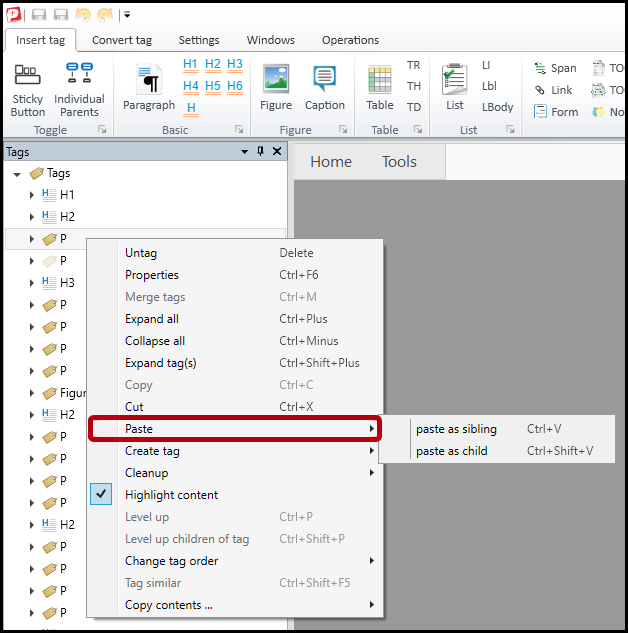Image resolution: width=628 pixels, height=633 pixels.
Task: Insert an H2 heading tag from ribbon
Action: point(213,64)
